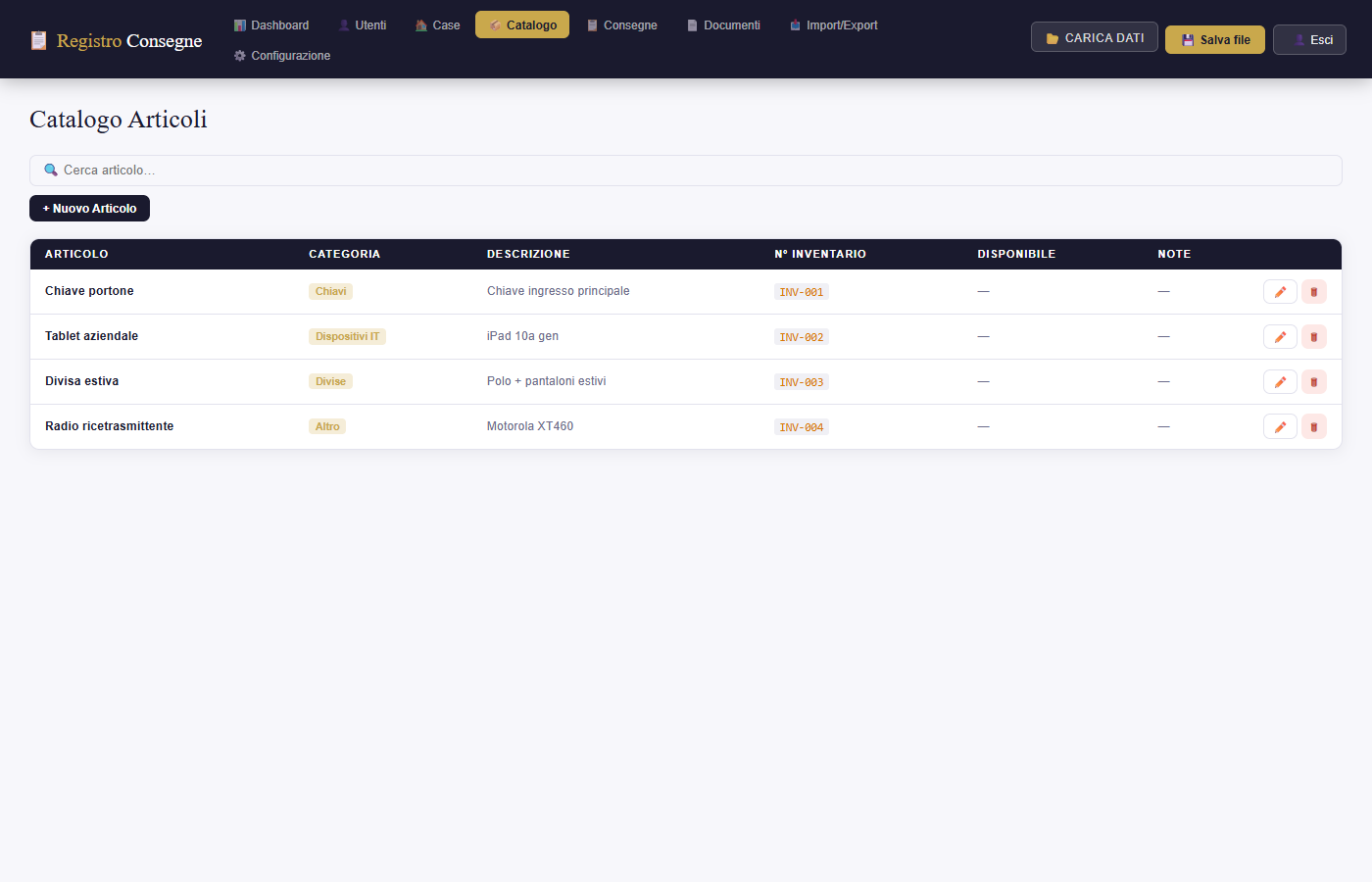Delete the Chiave portone article
The height and width of the screenshot is (882, 1372).
[1314, 292]
